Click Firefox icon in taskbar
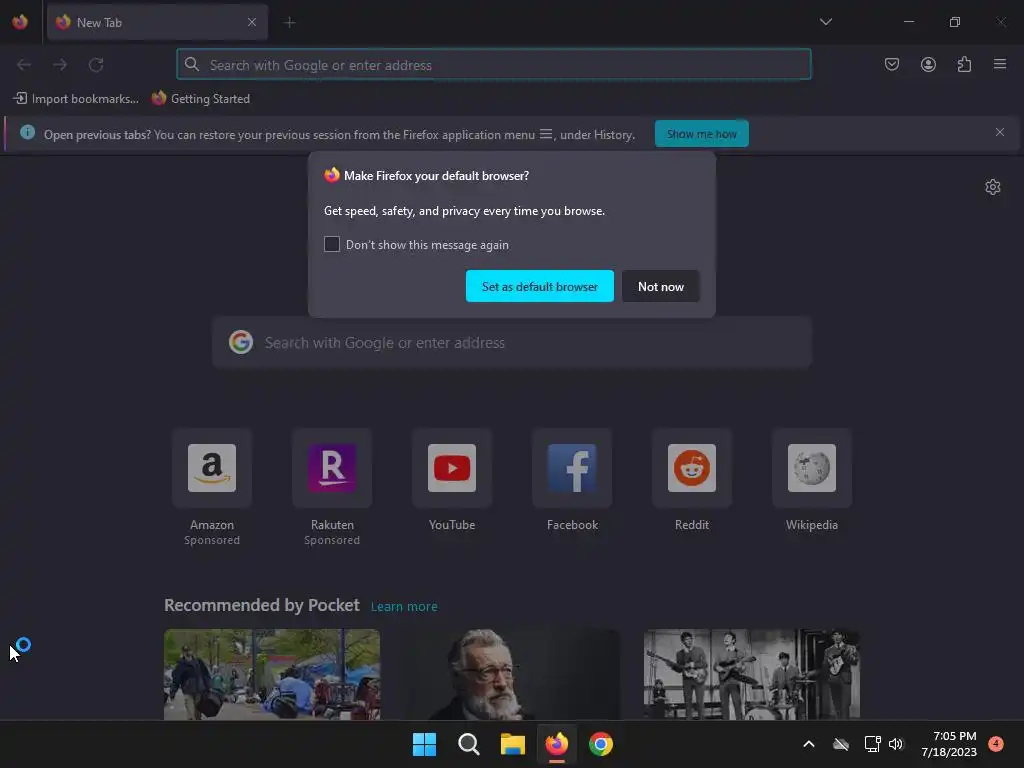1024x768 pixels. click(556, 744)
